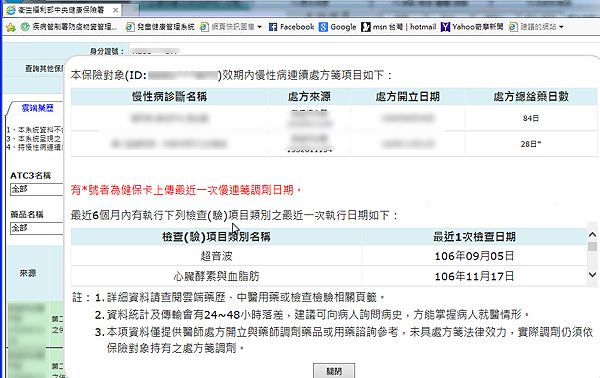
Task: Click the IE icon on browser tab
Action: pos(11,10)
